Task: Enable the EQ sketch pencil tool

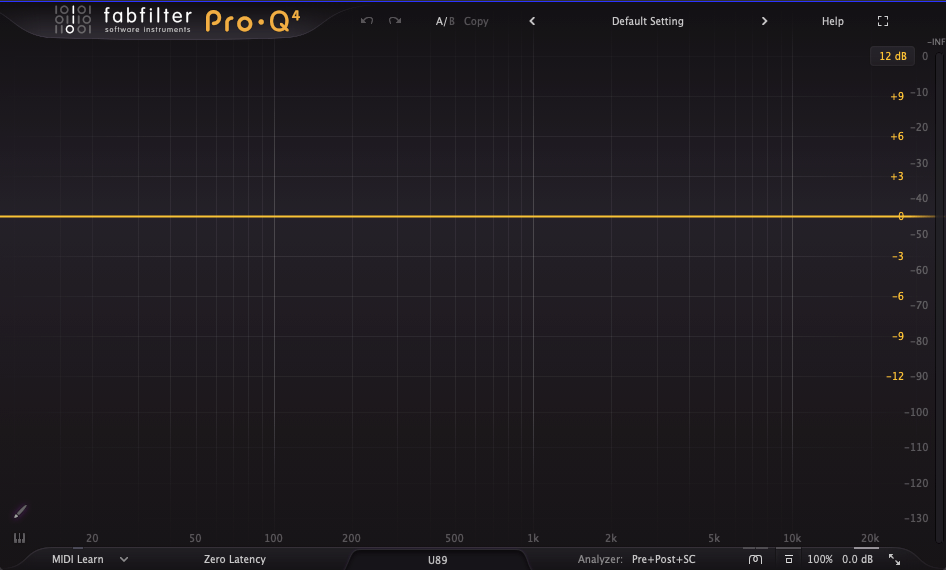Action: pyautogui.click(x=20, y=512)
